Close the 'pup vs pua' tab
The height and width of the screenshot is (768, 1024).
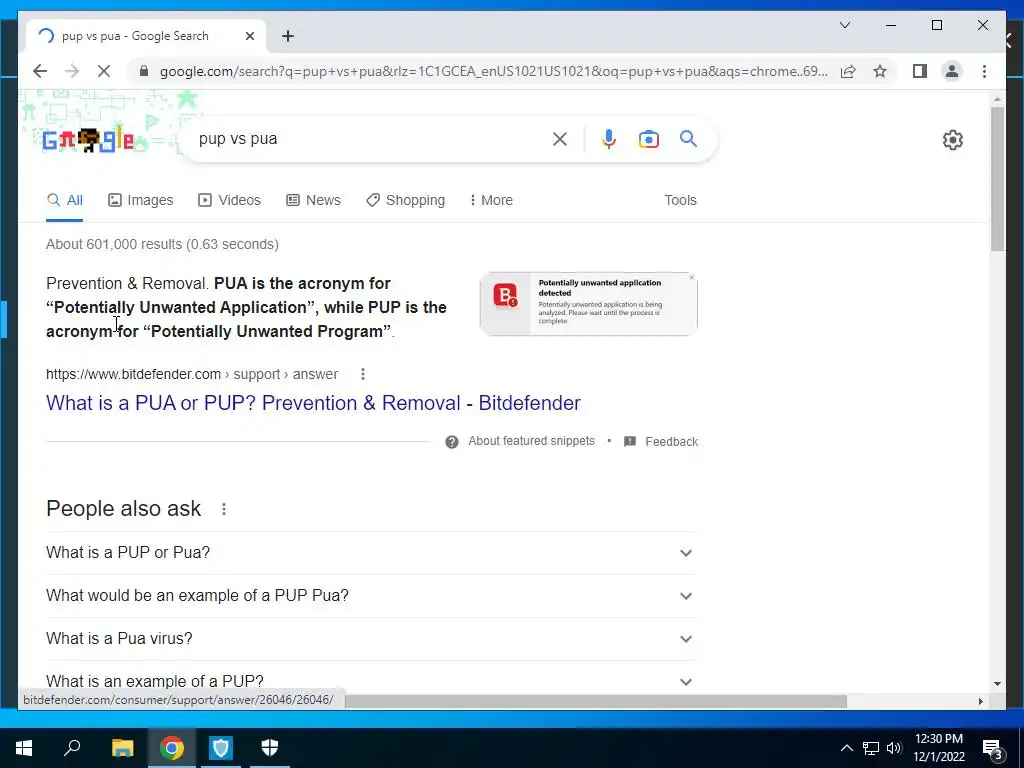[x=249, y=36]
